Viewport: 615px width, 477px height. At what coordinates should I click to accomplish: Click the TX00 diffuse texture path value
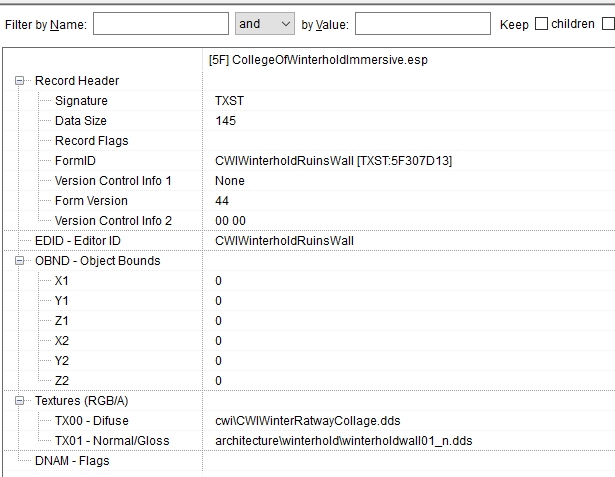[x=315, y=421]
